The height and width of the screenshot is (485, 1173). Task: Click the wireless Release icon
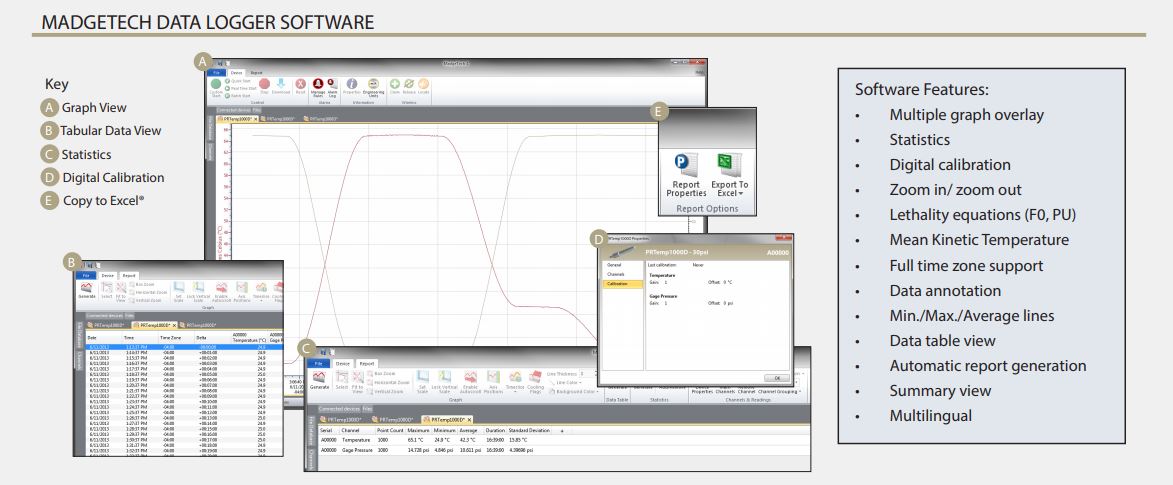pyautogui.click(x=409, y=84)
